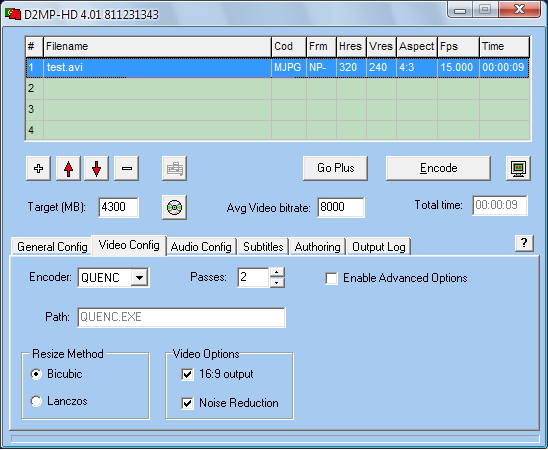Image resolution: width=548 pixels, height=450 pixels.
Task: Click the Avg Video bitrate field
Action: [341, 207]
